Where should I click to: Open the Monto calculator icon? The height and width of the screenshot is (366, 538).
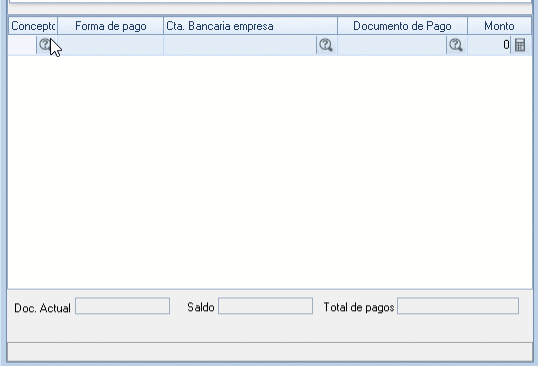point(520,45)
